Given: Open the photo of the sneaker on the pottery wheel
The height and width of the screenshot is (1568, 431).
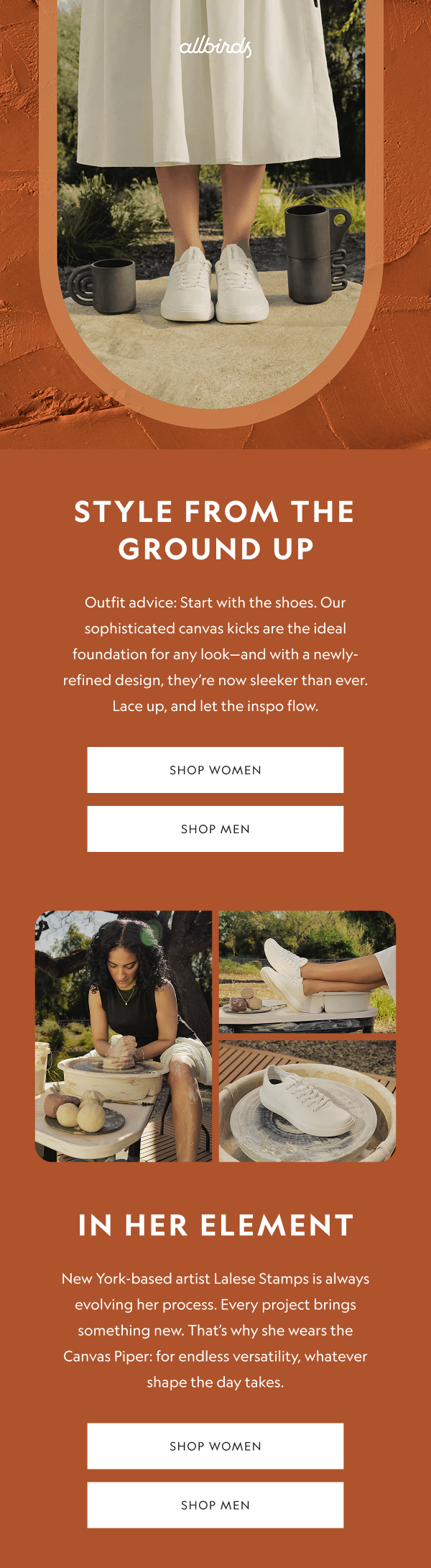Looking at the screenshot, I should click(x=307, y=1101).
